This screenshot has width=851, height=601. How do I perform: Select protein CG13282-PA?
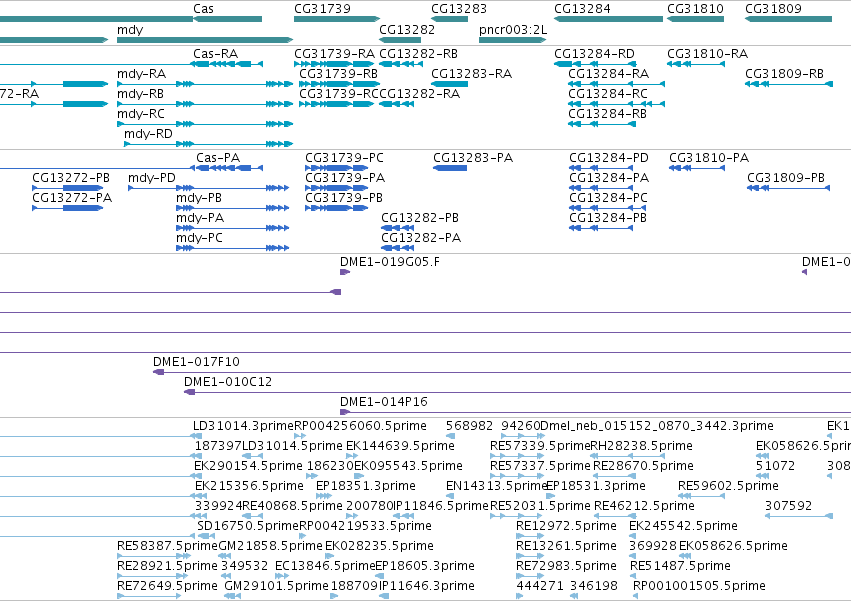coord(421,238)
